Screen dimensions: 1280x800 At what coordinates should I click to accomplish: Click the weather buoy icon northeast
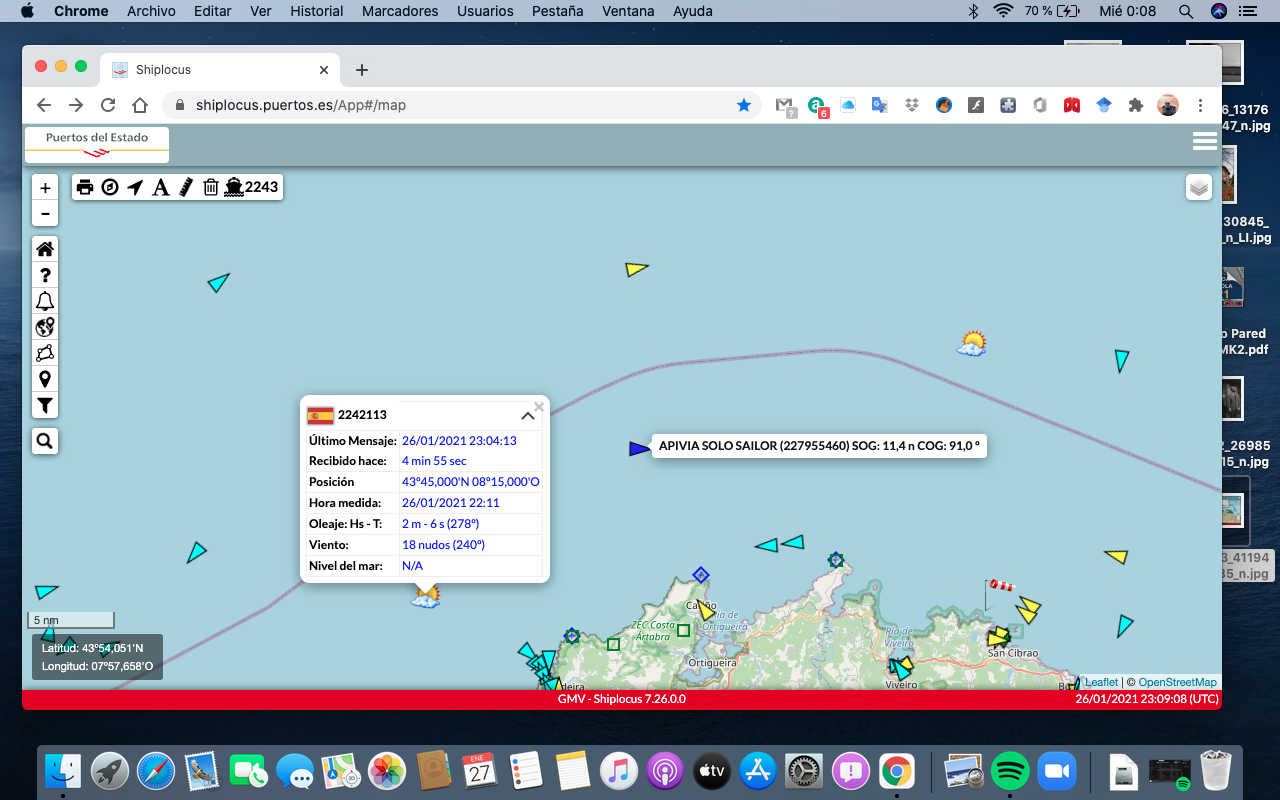point(971,345)
